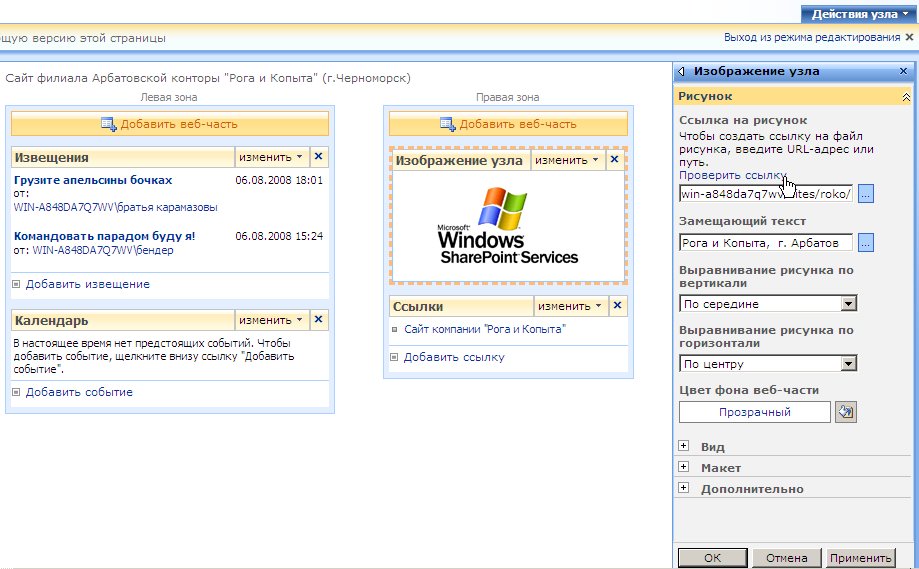
Task: Add web part in Правая зона
Action: (x=508, y=124)
